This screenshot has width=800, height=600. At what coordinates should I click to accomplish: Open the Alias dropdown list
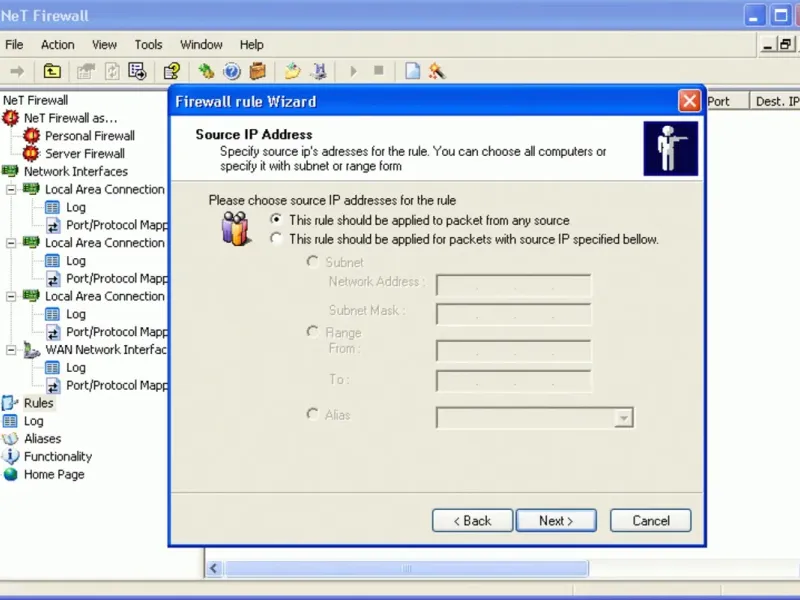(x=623, y=418)
